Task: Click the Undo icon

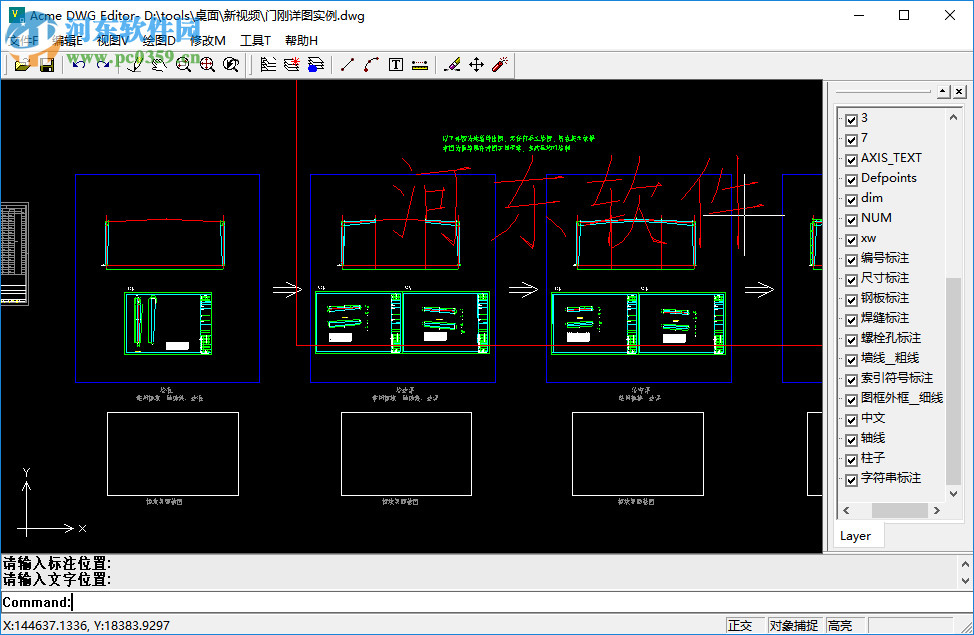Action: [80, 64]
